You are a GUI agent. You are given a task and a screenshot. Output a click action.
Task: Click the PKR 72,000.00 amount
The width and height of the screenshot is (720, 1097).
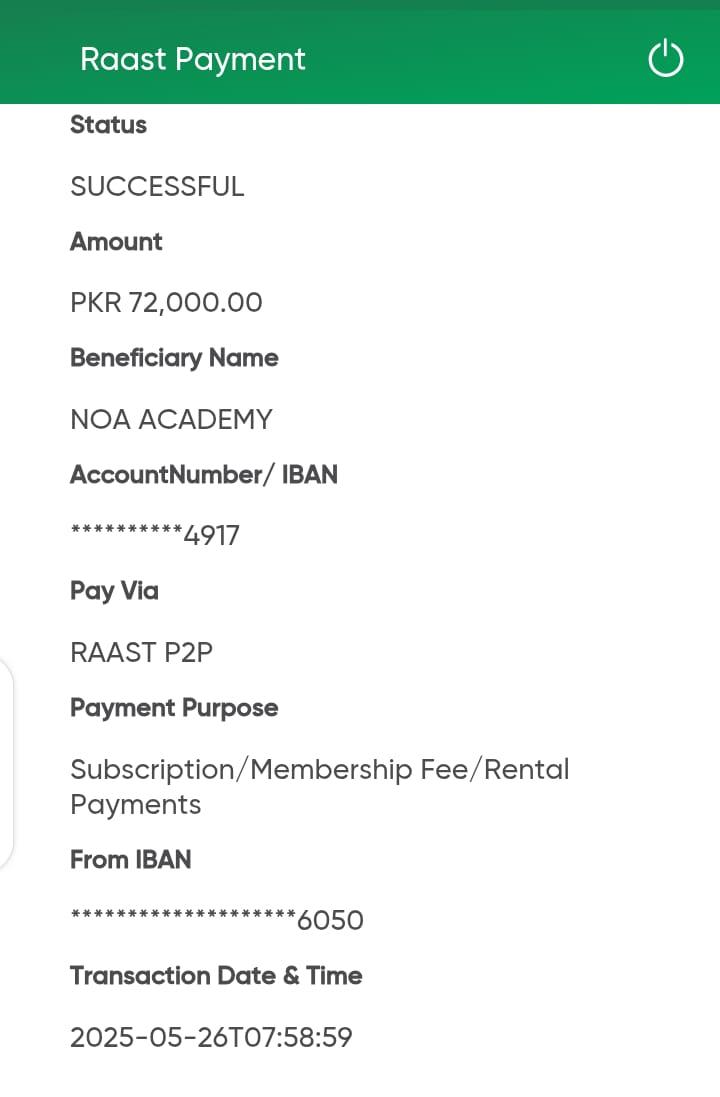pos(166,303)
